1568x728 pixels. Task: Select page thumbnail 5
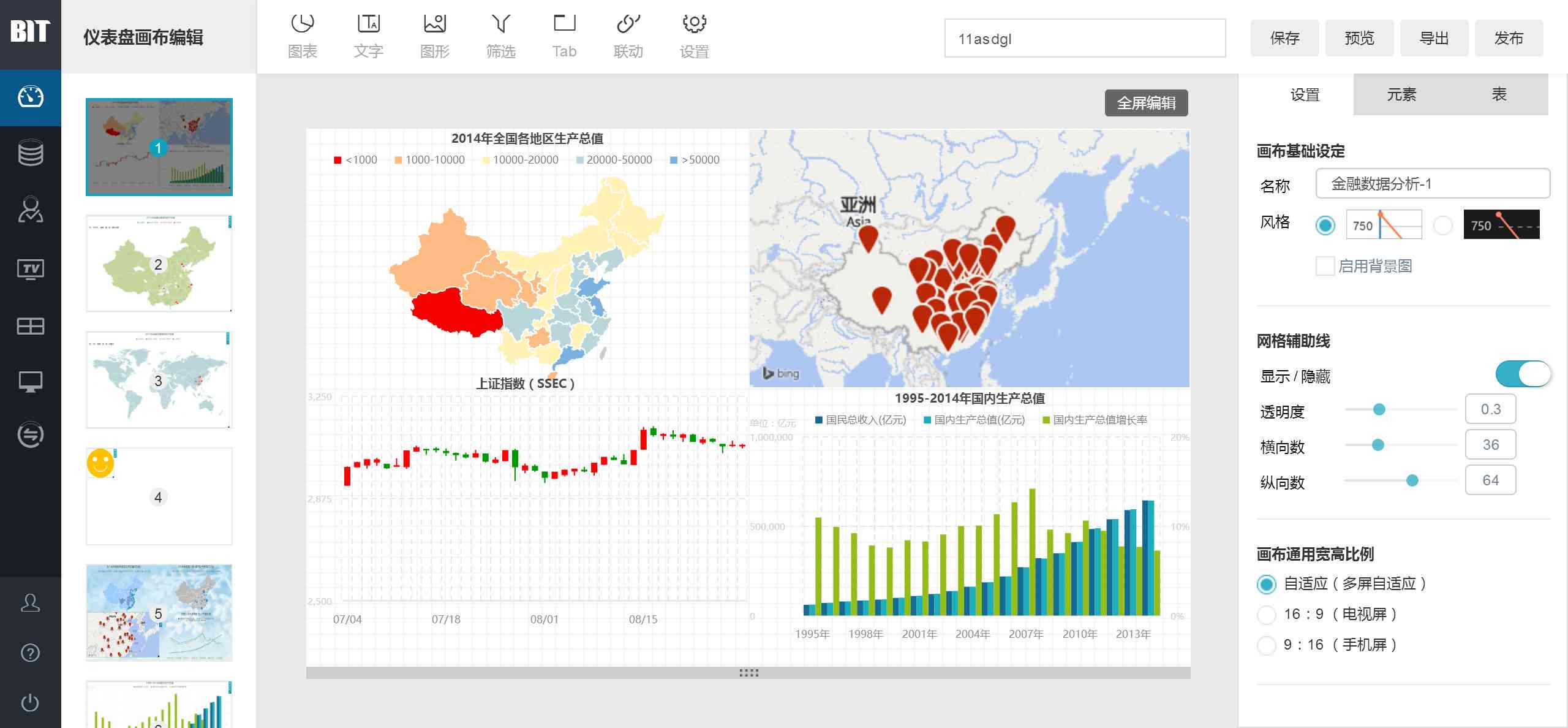159,613
